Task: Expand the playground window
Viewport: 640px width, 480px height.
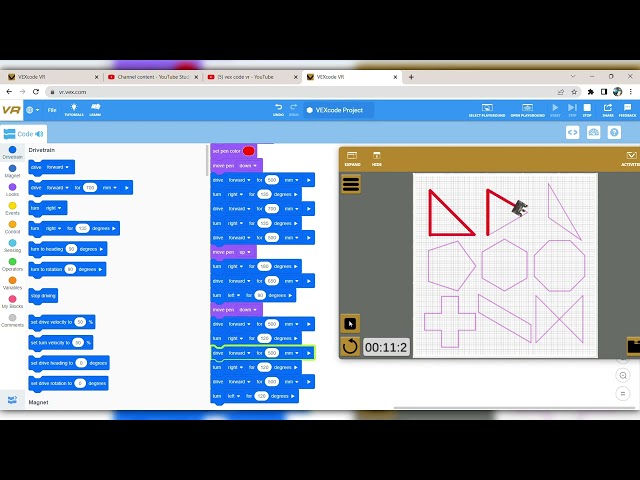Action: 352,159
